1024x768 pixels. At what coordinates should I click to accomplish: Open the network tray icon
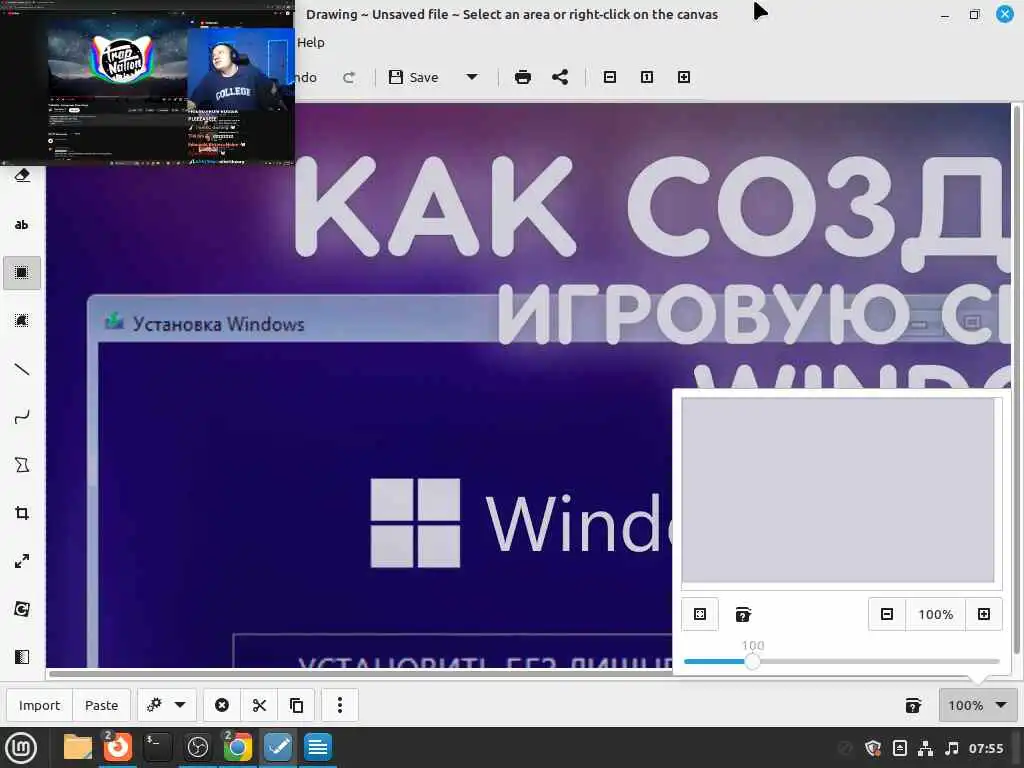925,748
